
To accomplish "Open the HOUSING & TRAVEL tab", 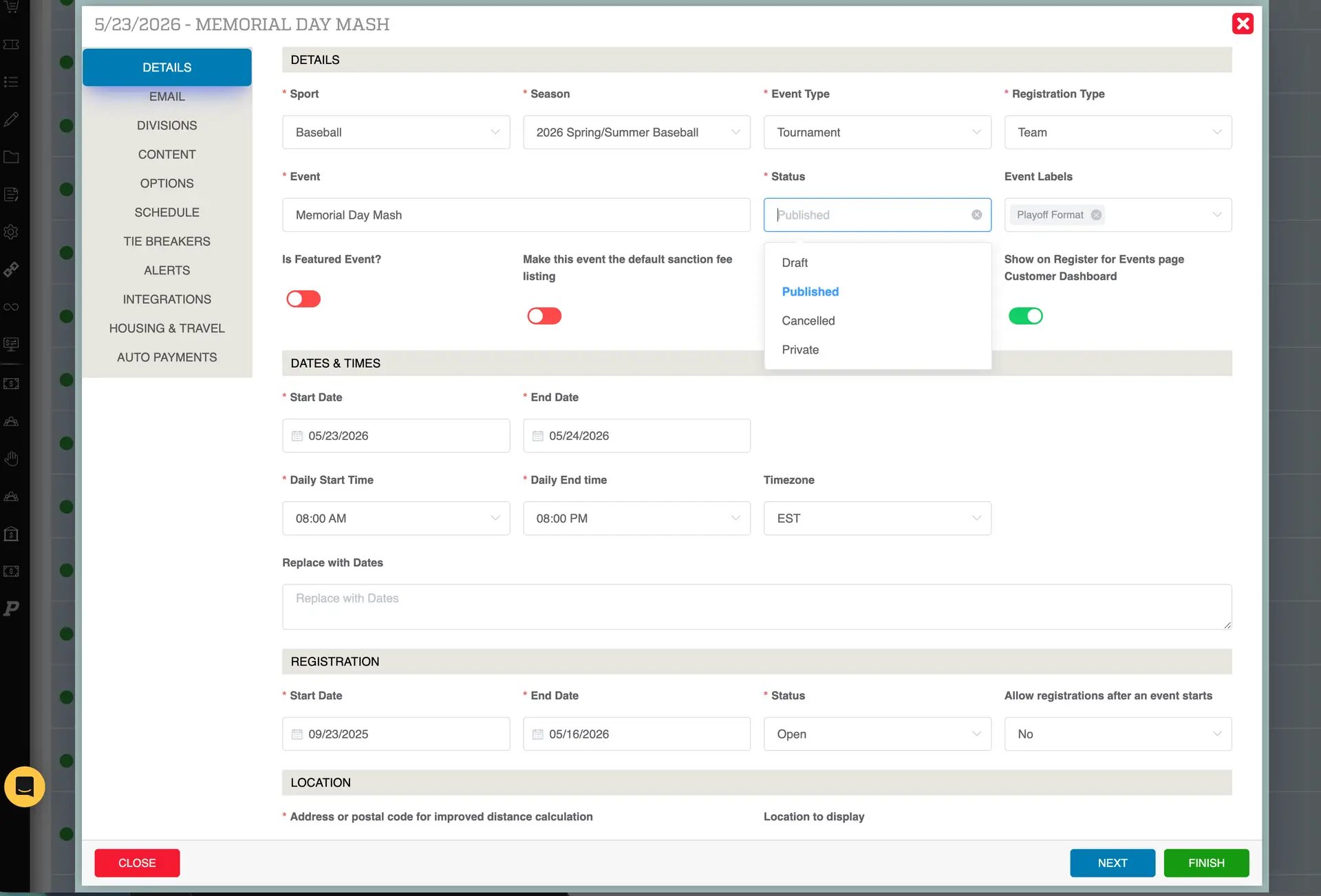I will tap(167, 328).
